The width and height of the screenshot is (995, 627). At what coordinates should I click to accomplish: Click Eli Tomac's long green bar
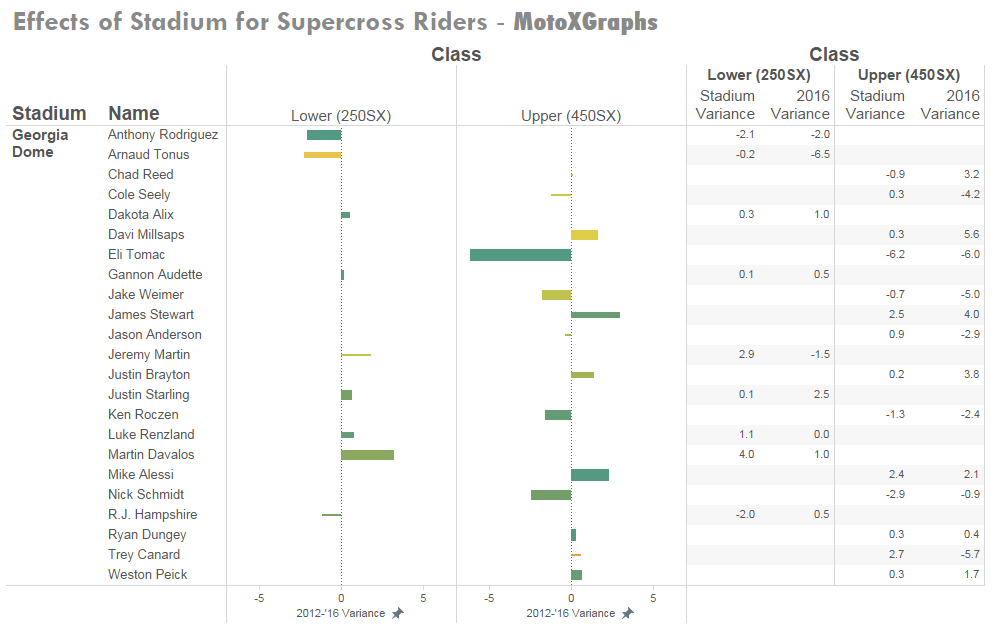point(520,255)
